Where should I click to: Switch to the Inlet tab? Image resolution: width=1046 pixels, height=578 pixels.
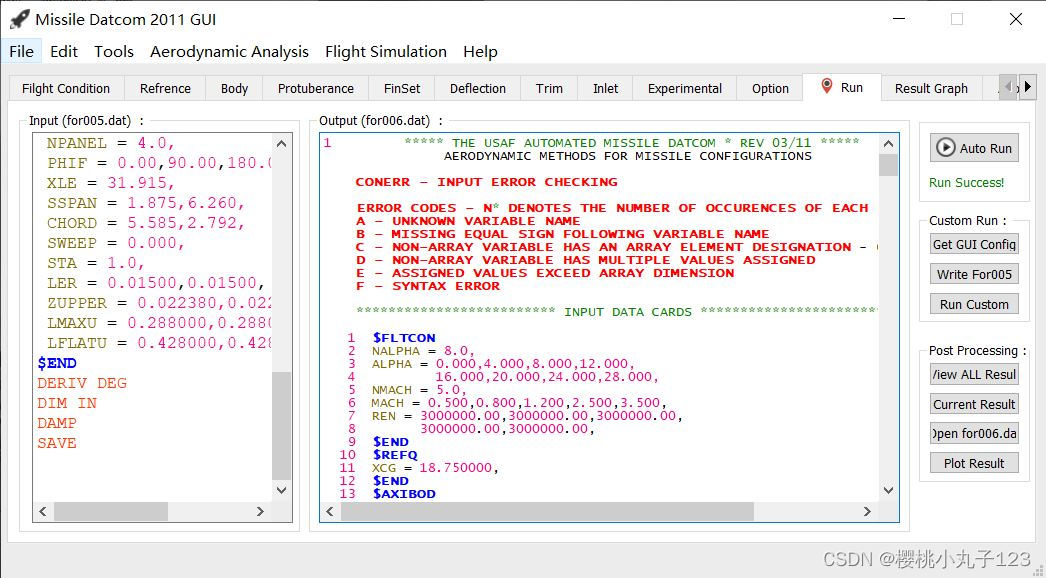[x=606, y=88]
